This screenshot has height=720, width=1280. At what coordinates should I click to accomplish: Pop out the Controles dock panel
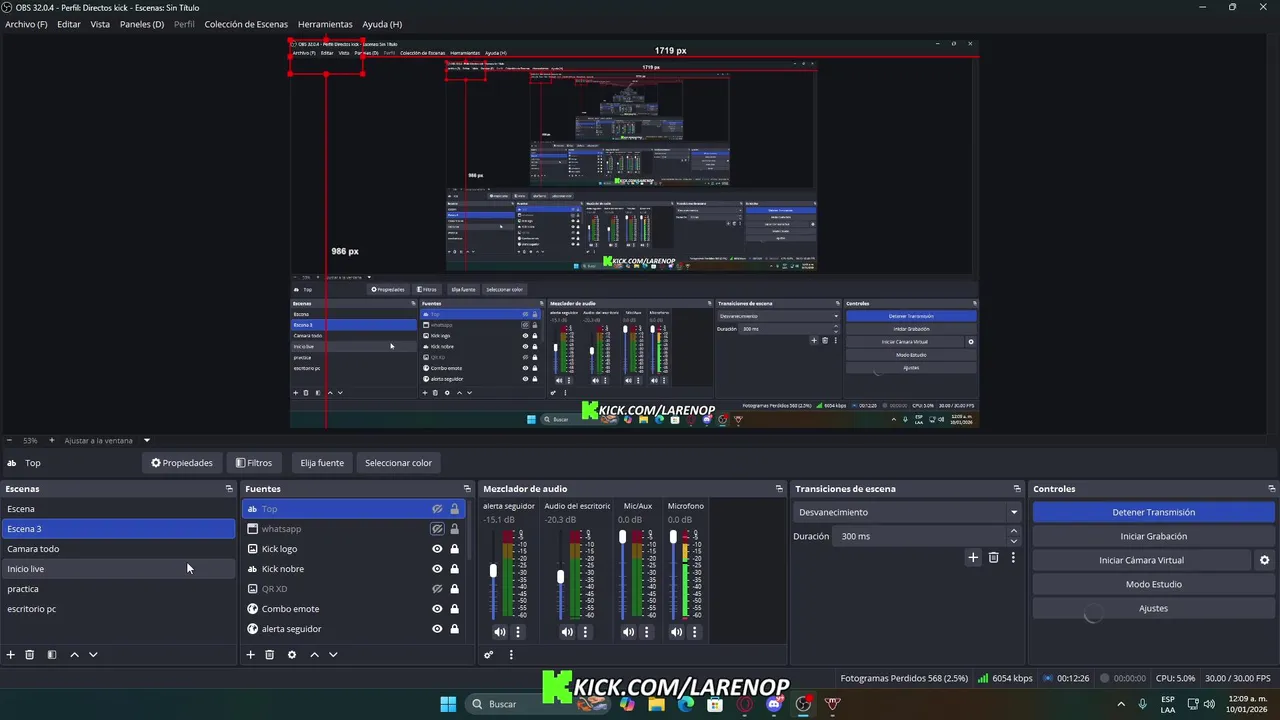[x=1271, y=489]
